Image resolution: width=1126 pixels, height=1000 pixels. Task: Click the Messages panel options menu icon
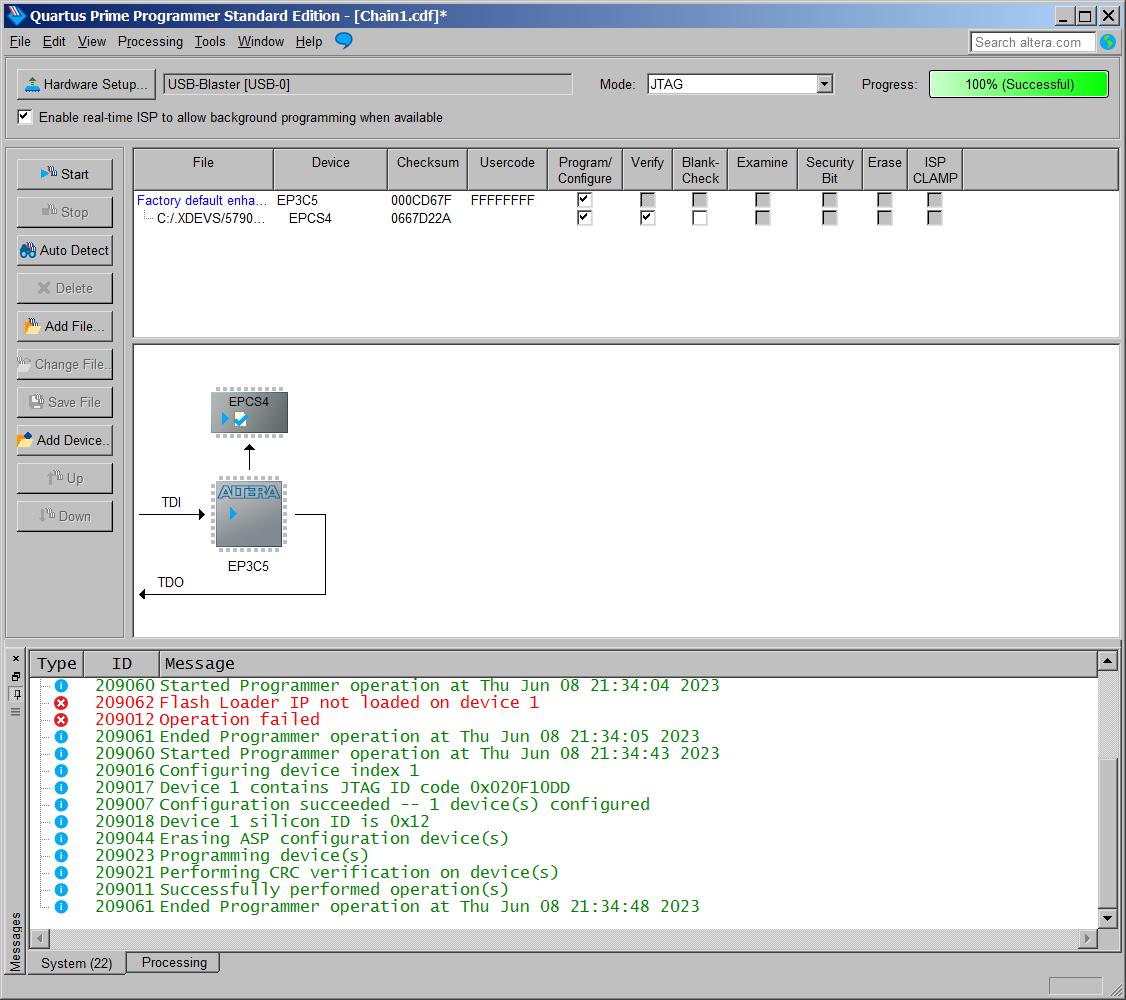[x=16, y=712]
